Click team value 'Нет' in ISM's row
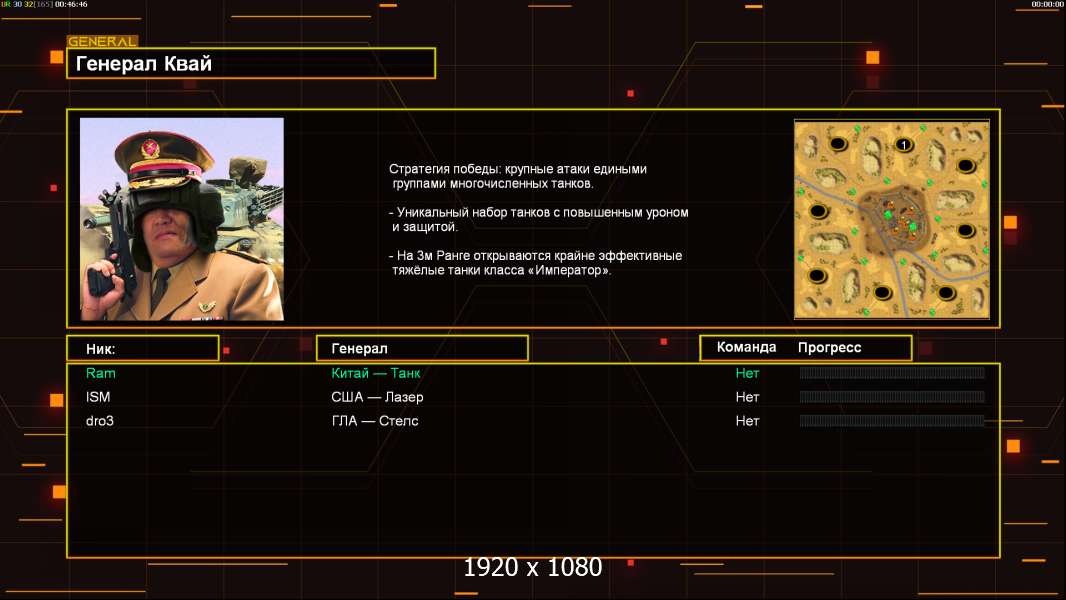Viewport: 1066px width, 600px height. point(747,397)
